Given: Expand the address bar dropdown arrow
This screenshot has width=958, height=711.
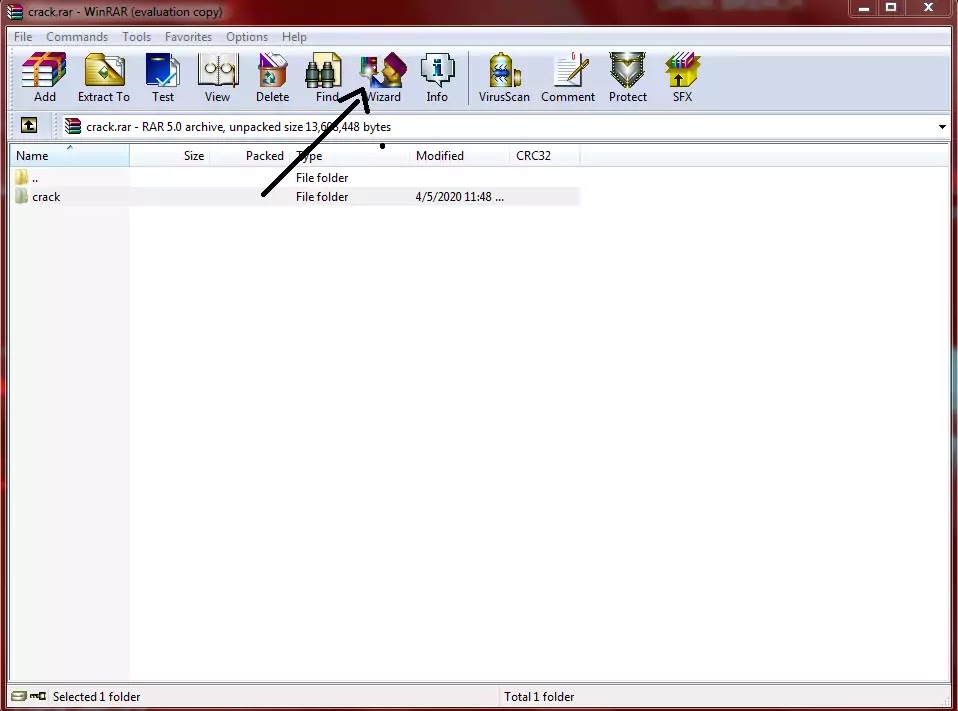Looking at the screenshot, I should point(942,127).
